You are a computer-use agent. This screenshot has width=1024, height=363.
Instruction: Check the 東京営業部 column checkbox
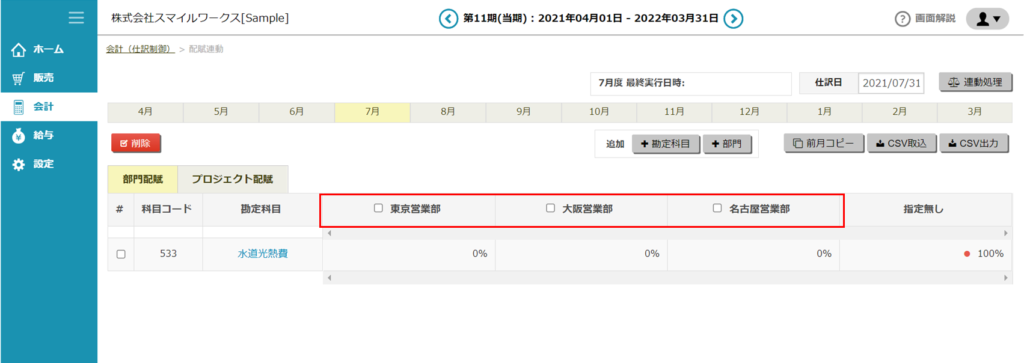pyautogui.click(x=377, y=209)
